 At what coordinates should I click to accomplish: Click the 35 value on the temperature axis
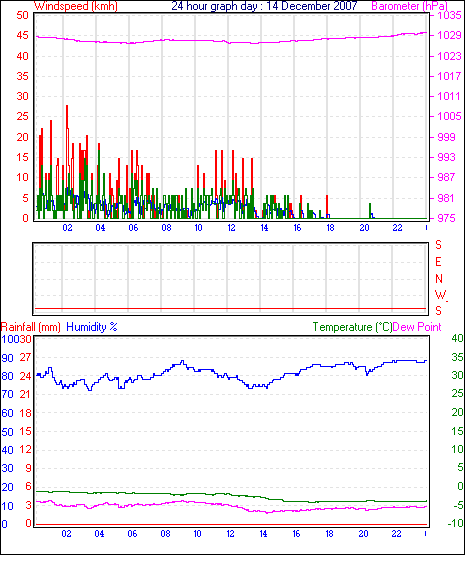coord(457,358)
